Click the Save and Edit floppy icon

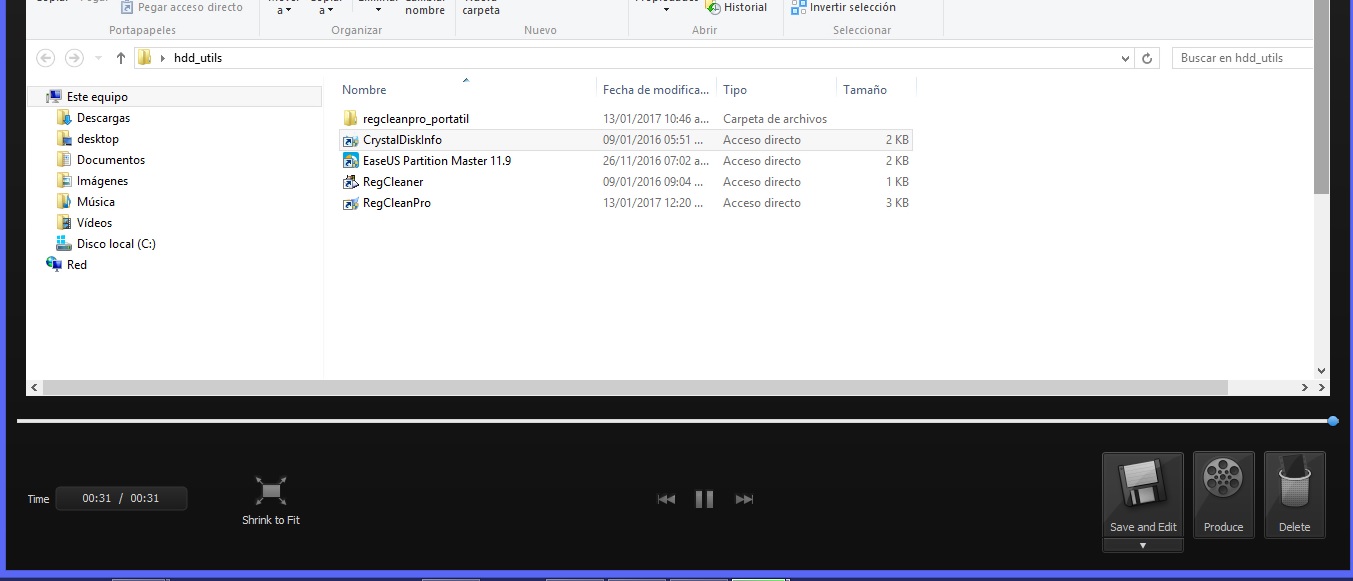[1142, 485]
